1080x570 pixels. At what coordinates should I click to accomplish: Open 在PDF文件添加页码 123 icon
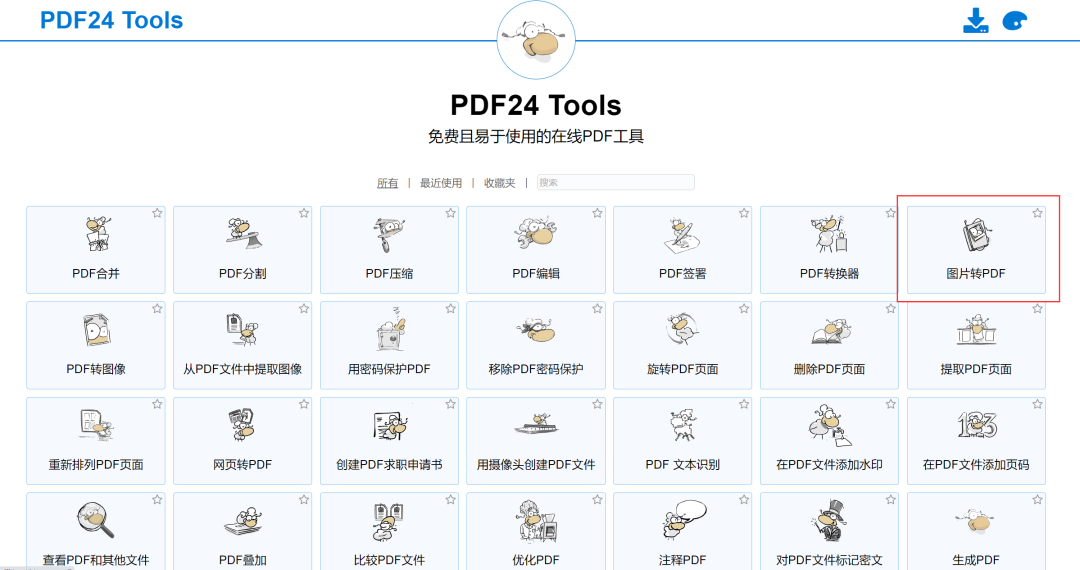pyautogui.click(x=976, y=425)
